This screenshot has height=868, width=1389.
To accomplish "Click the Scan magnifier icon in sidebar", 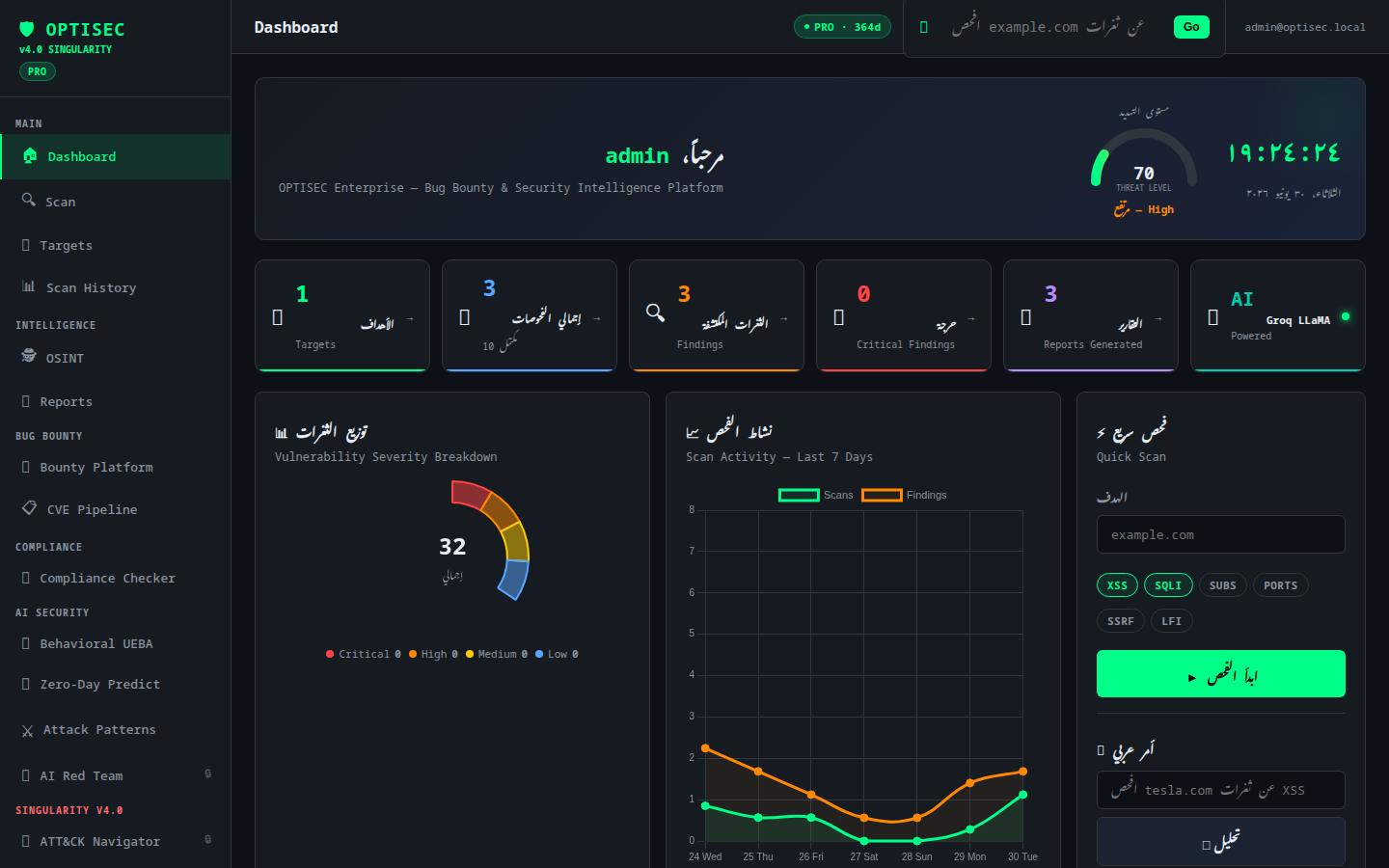I will [29, 200].
